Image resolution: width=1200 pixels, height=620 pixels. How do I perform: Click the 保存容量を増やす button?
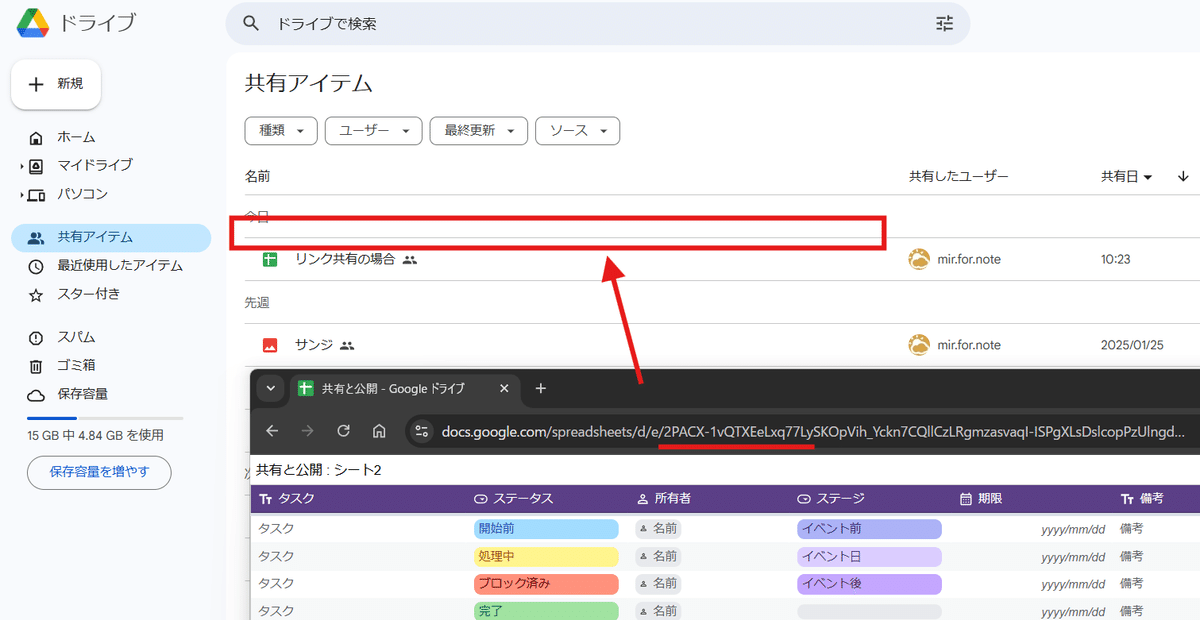pyautogui.click(x=99, y=472)
